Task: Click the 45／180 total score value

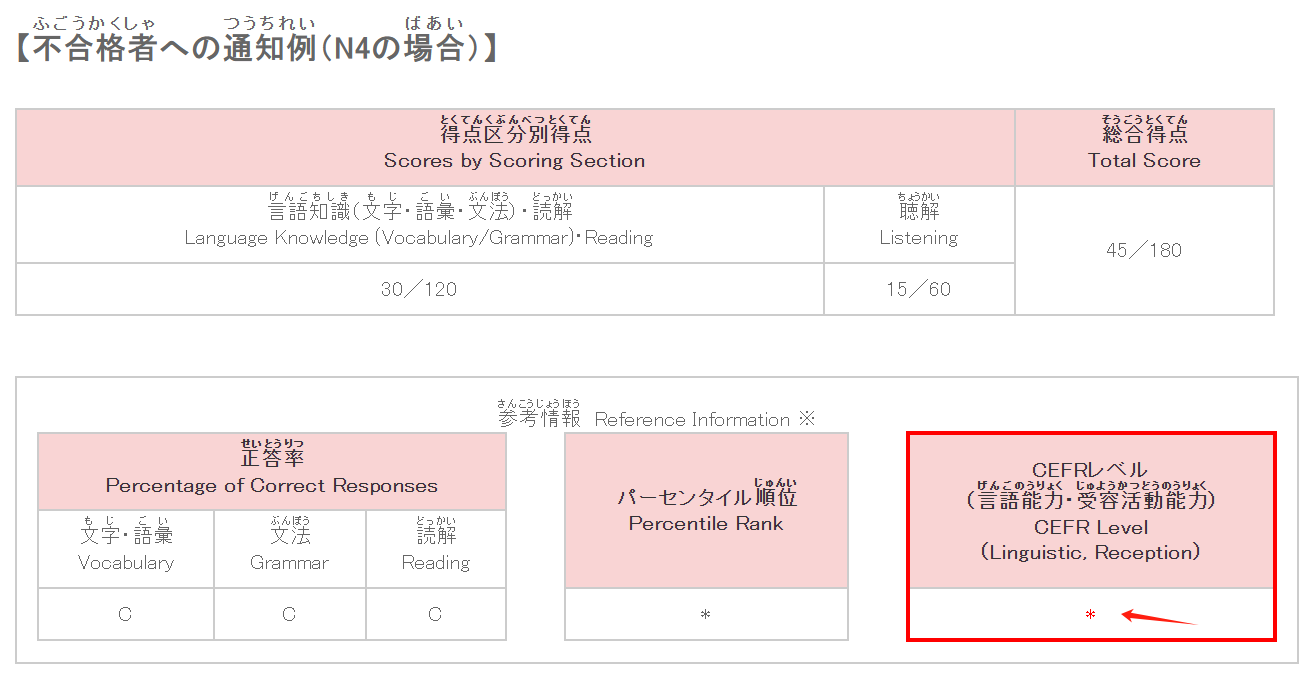Action: 1143,251
